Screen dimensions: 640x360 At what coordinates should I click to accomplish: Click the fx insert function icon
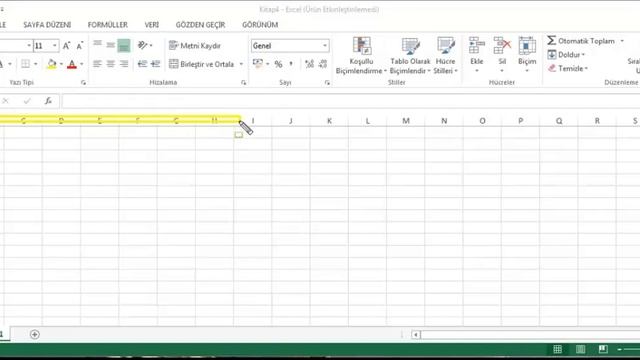[48, 101]
